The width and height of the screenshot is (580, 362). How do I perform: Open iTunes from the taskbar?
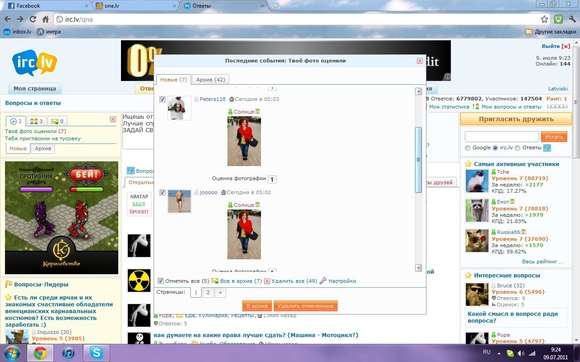click(68, 353)
